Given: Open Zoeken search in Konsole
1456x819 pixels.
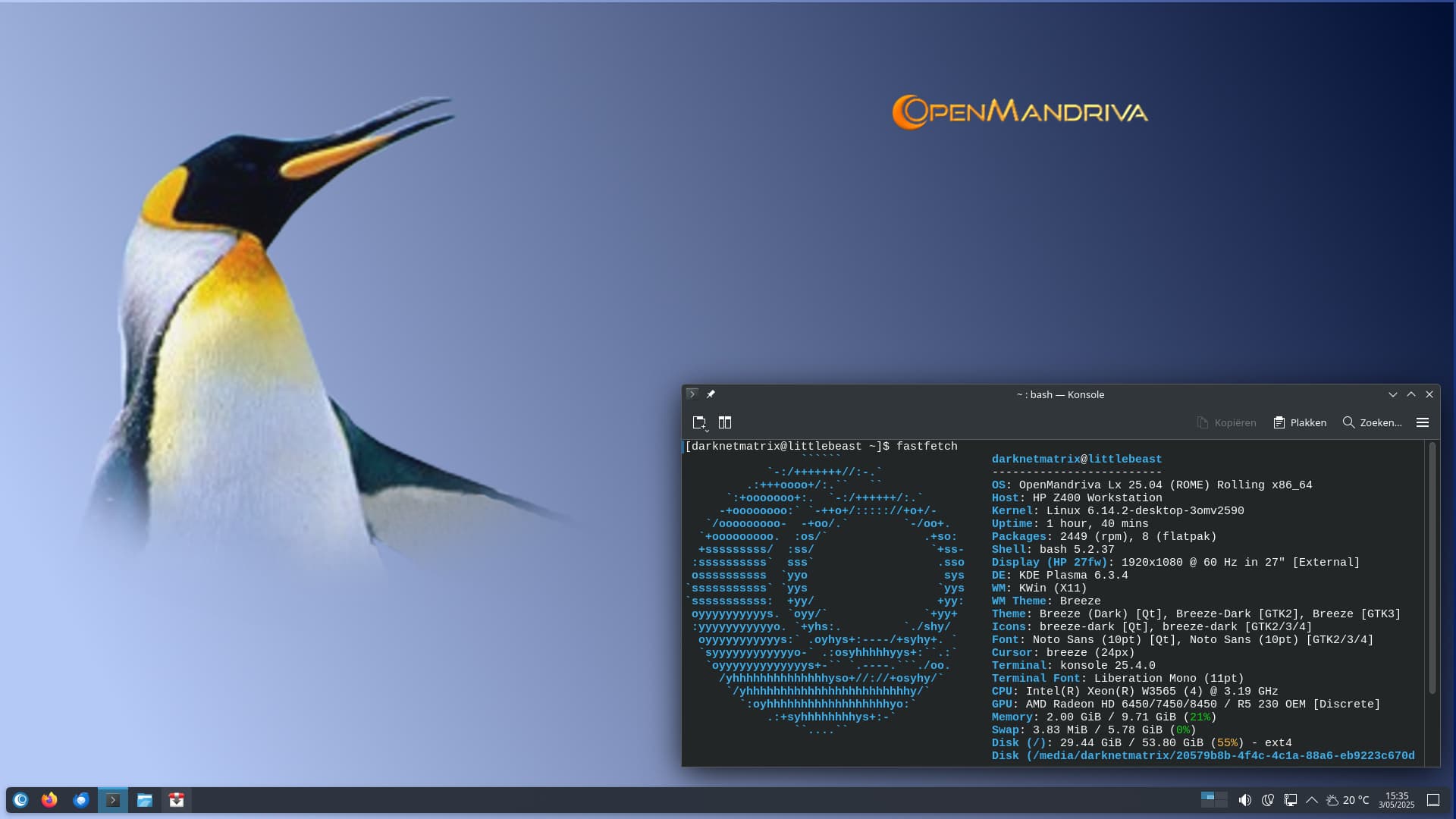Looking at the screenshot, I should (1372, 422).
